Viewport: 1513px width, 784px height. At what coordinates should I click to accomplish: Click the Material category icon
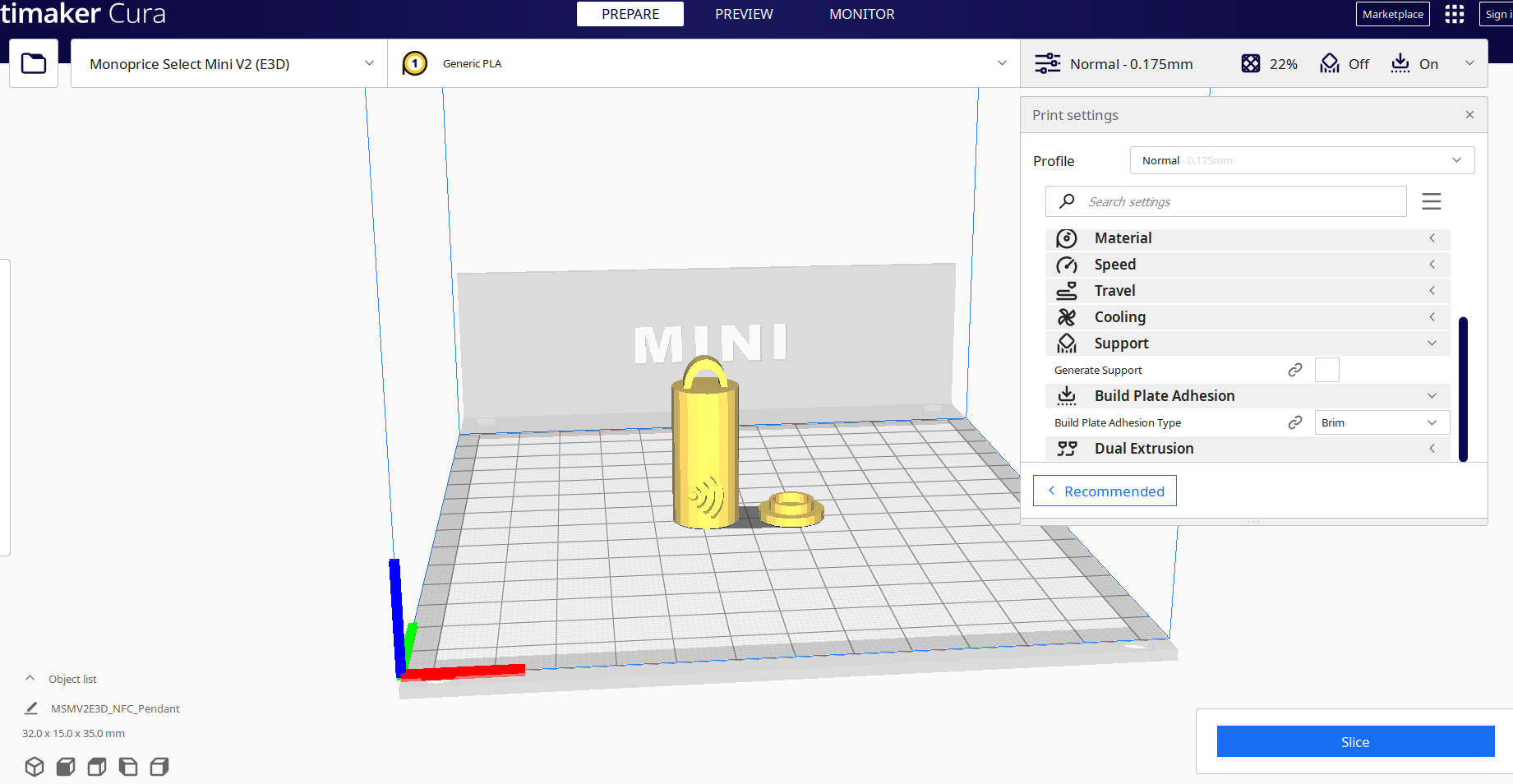click(1067, 238)
